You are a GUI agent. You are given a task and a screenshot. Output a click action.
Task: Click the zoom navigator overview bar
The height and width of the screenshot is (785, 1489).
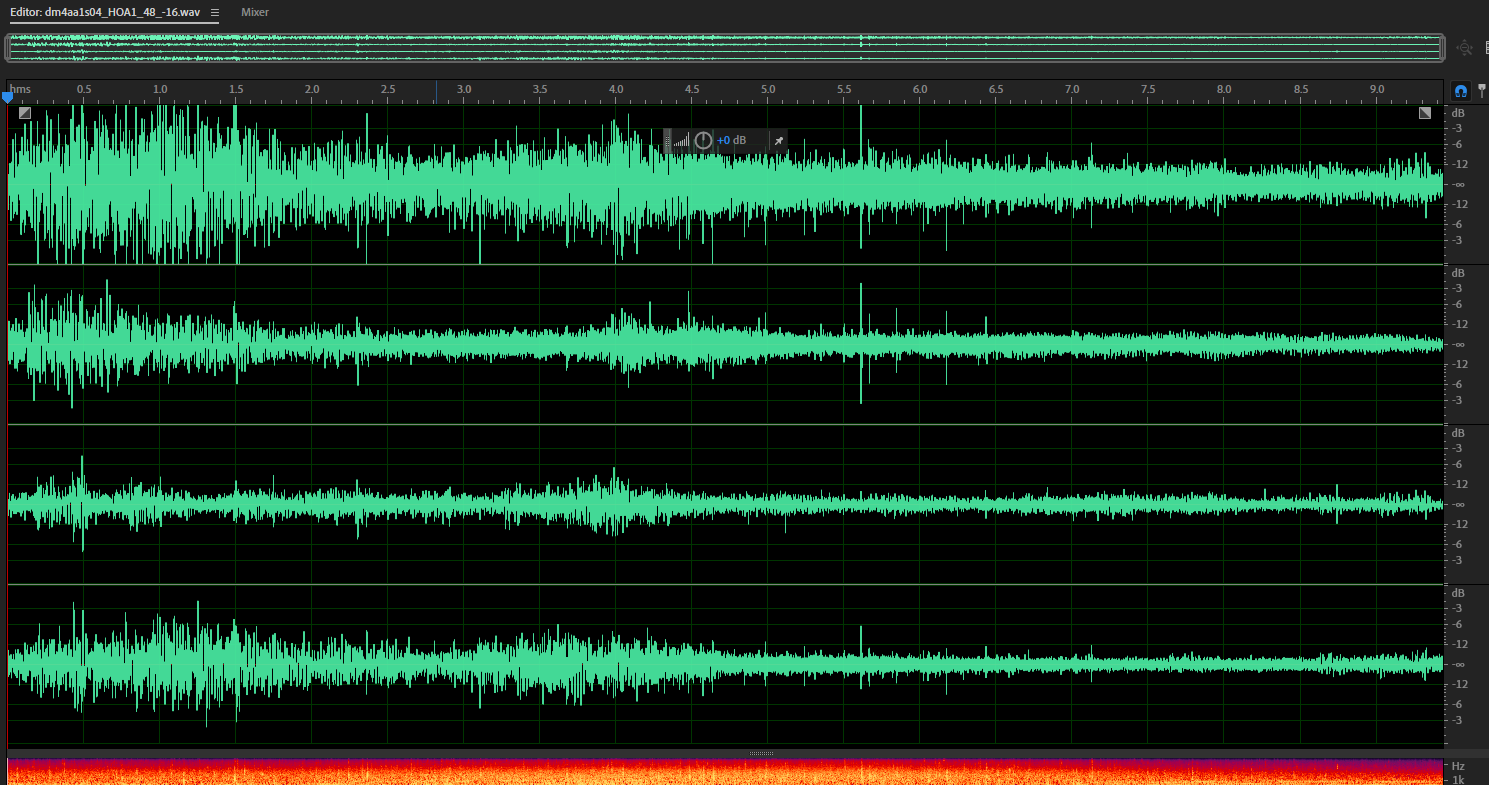pyautogui.click(x=725, y=47)
